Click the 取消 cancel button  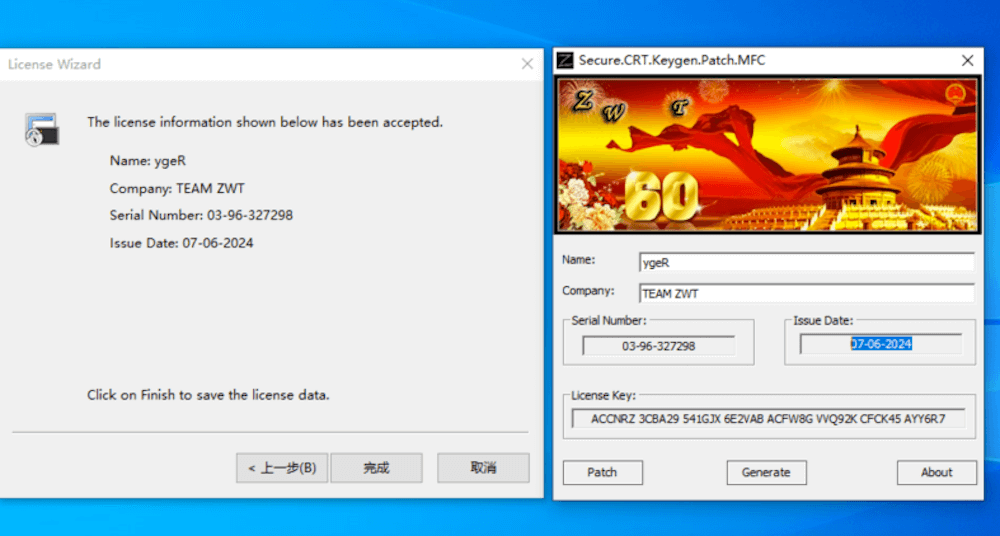click(484, 468)
